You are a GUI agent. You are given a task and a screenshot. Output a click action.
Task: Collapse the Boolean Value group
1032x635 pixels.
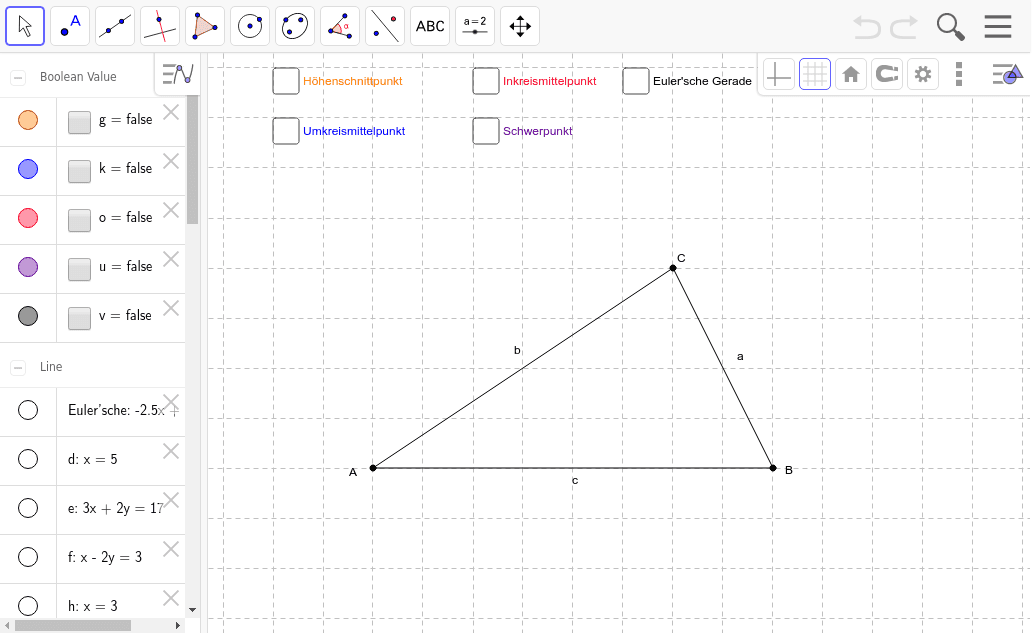(x=18, y=78)
